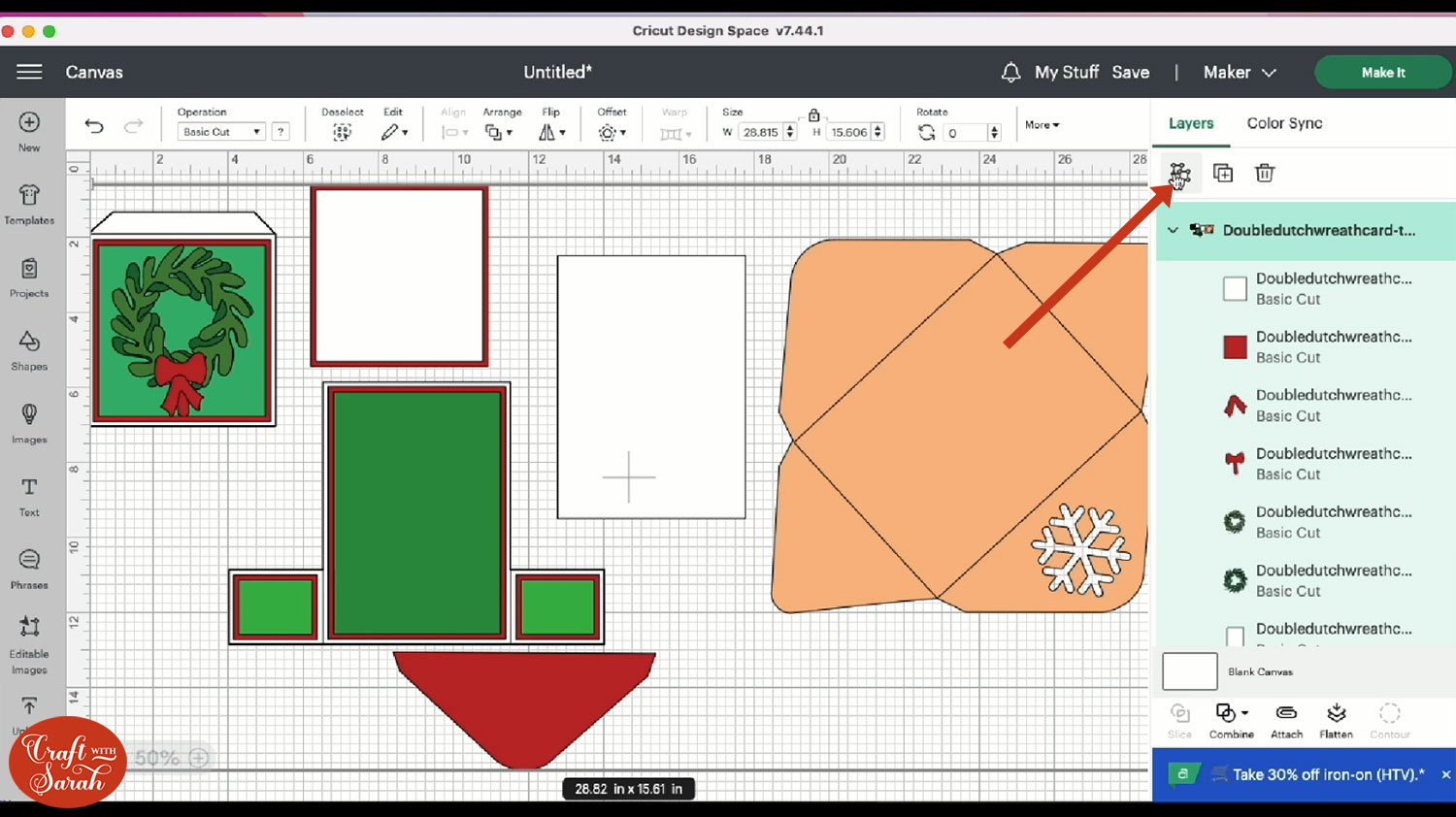
Task: Switch to the Color Sync tab
Action: (x=1284, y=123)
